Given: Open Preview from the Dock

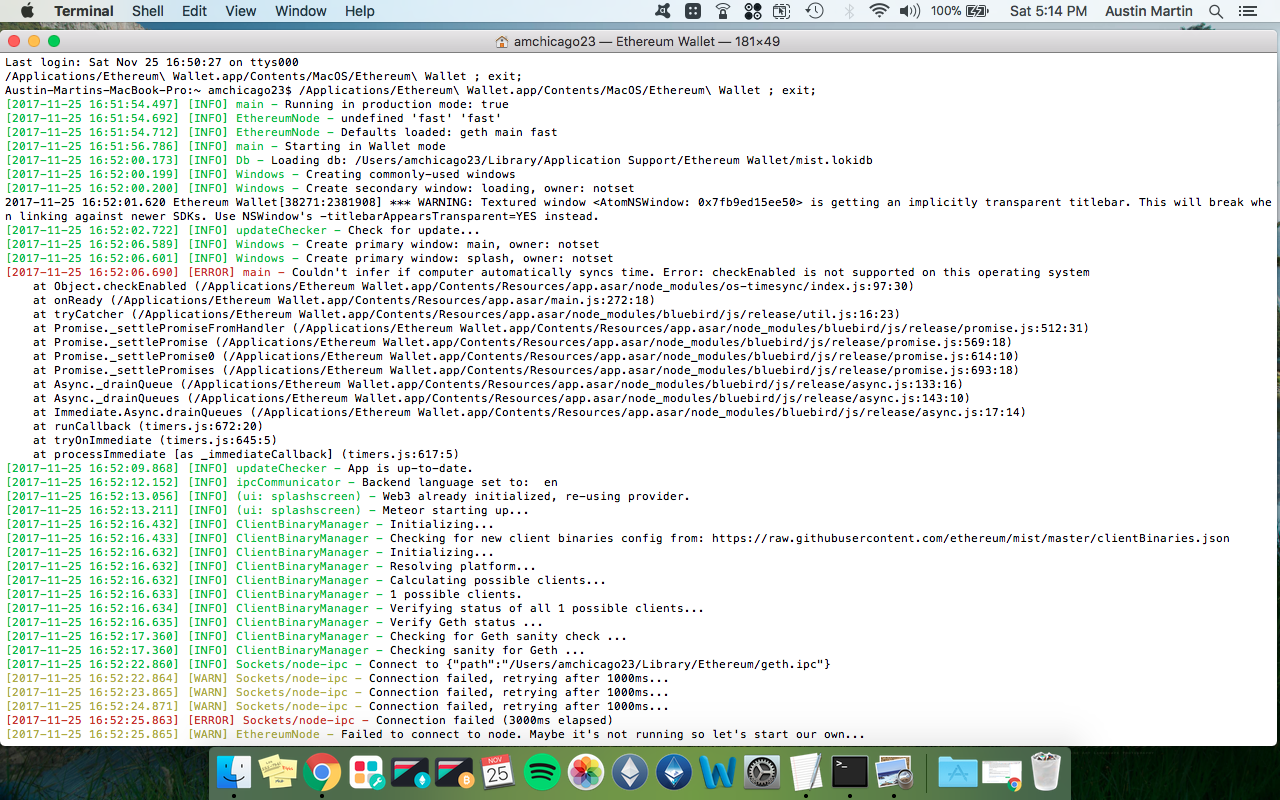Looking at the screenshot, I should (x=893, y=772).
